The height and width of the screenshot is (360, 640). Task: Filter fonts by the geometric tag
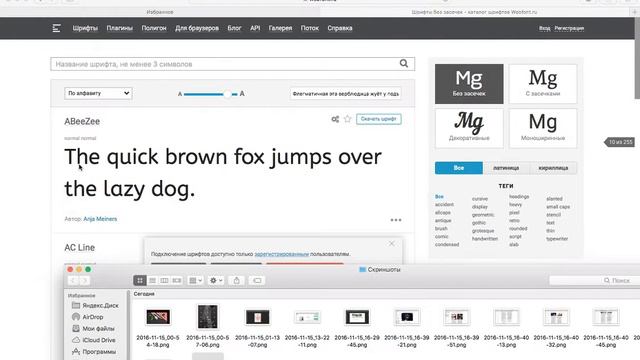483,215
